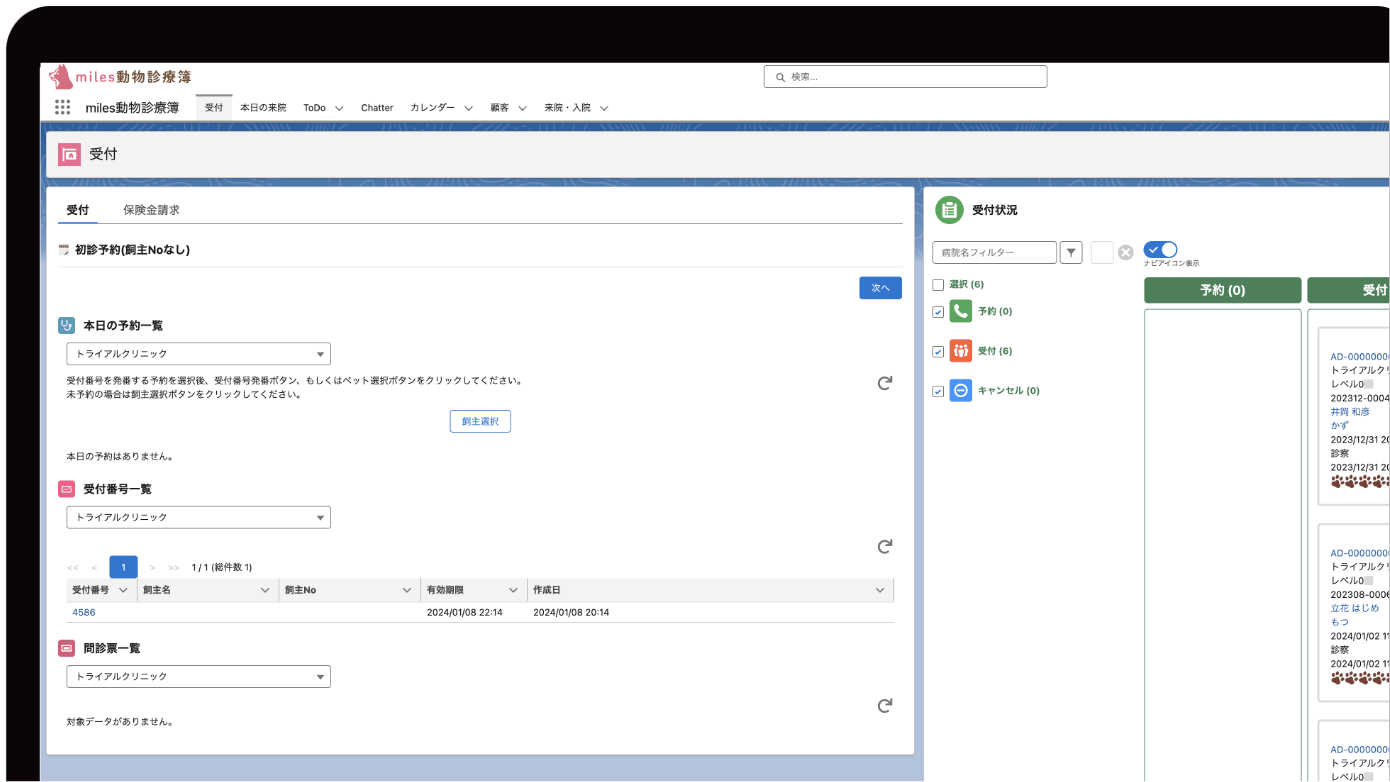Open the 立花 はじめ owner link

tap(1354, 608)
